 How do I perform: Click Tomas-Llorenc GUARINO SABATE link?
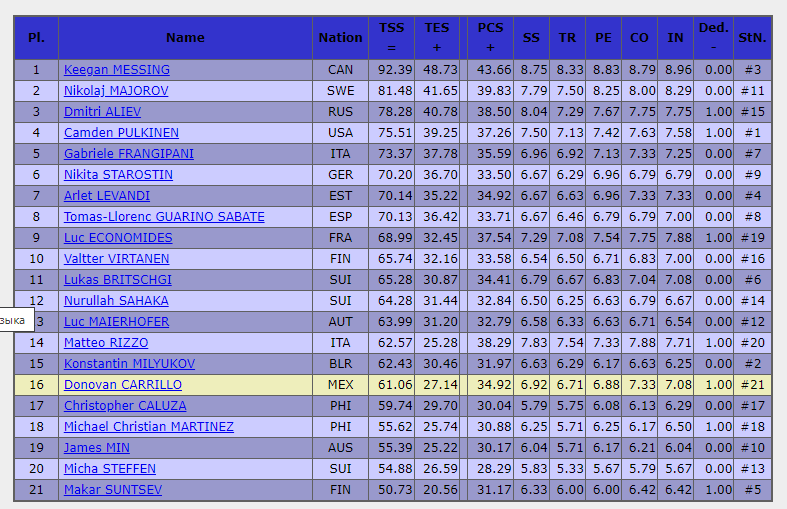164,217
